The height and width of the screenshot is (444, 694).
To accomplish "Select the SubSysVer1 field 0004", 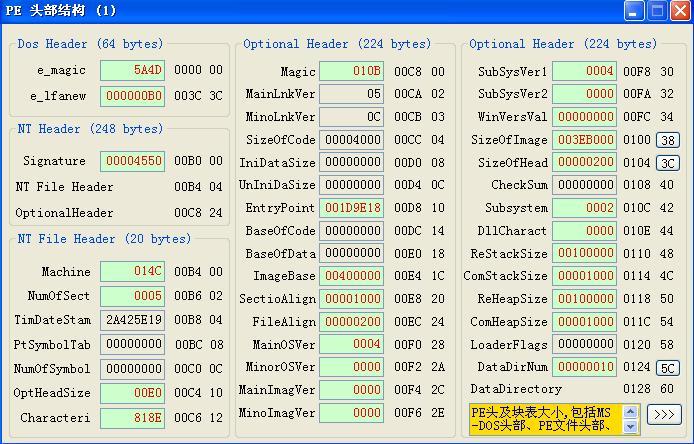I will (x=584, y=71).
